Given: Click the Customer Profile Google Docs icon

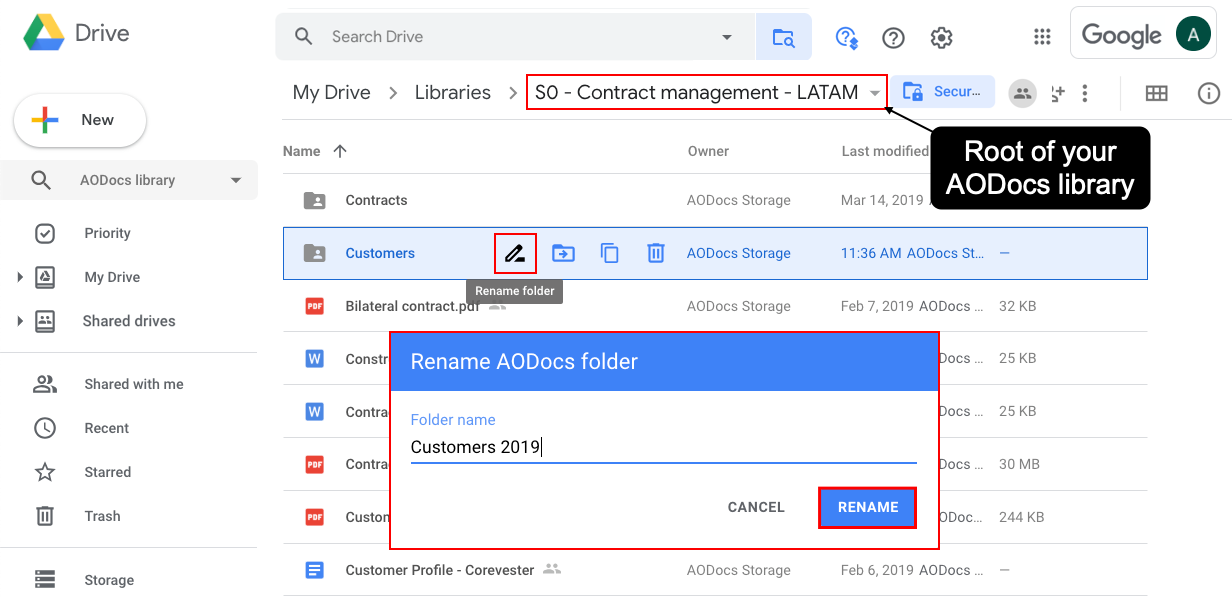Looking at the screenshot, I should click(x=315, y=570).
